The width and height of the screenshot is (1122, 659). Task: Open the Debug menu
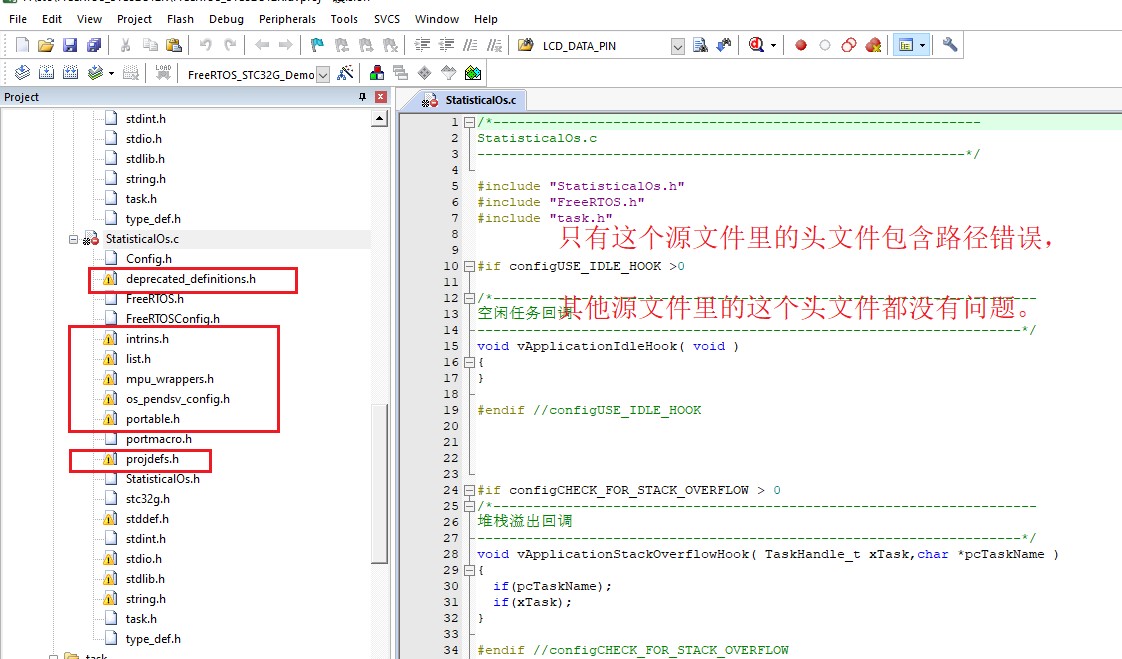[226, 19]
